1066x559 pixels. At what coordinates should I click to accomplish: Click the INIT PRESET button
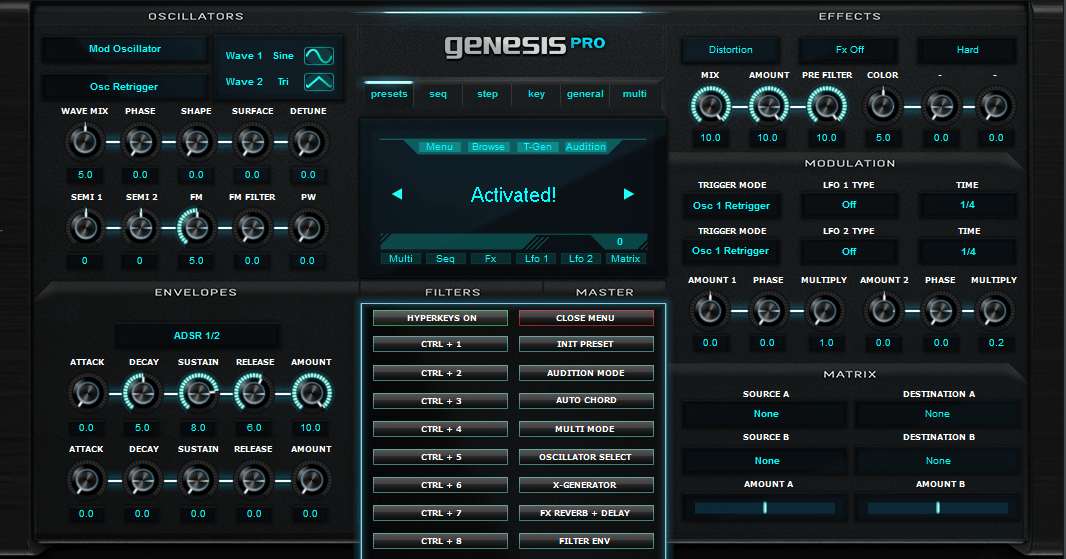[x=586, y=344]
